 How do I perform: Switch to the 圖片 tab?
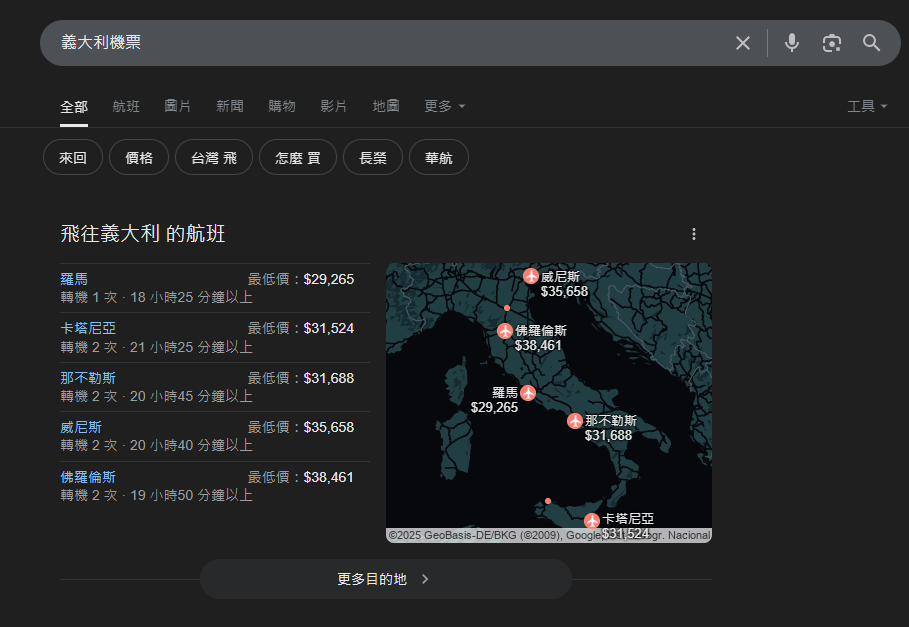click(177, 107)
